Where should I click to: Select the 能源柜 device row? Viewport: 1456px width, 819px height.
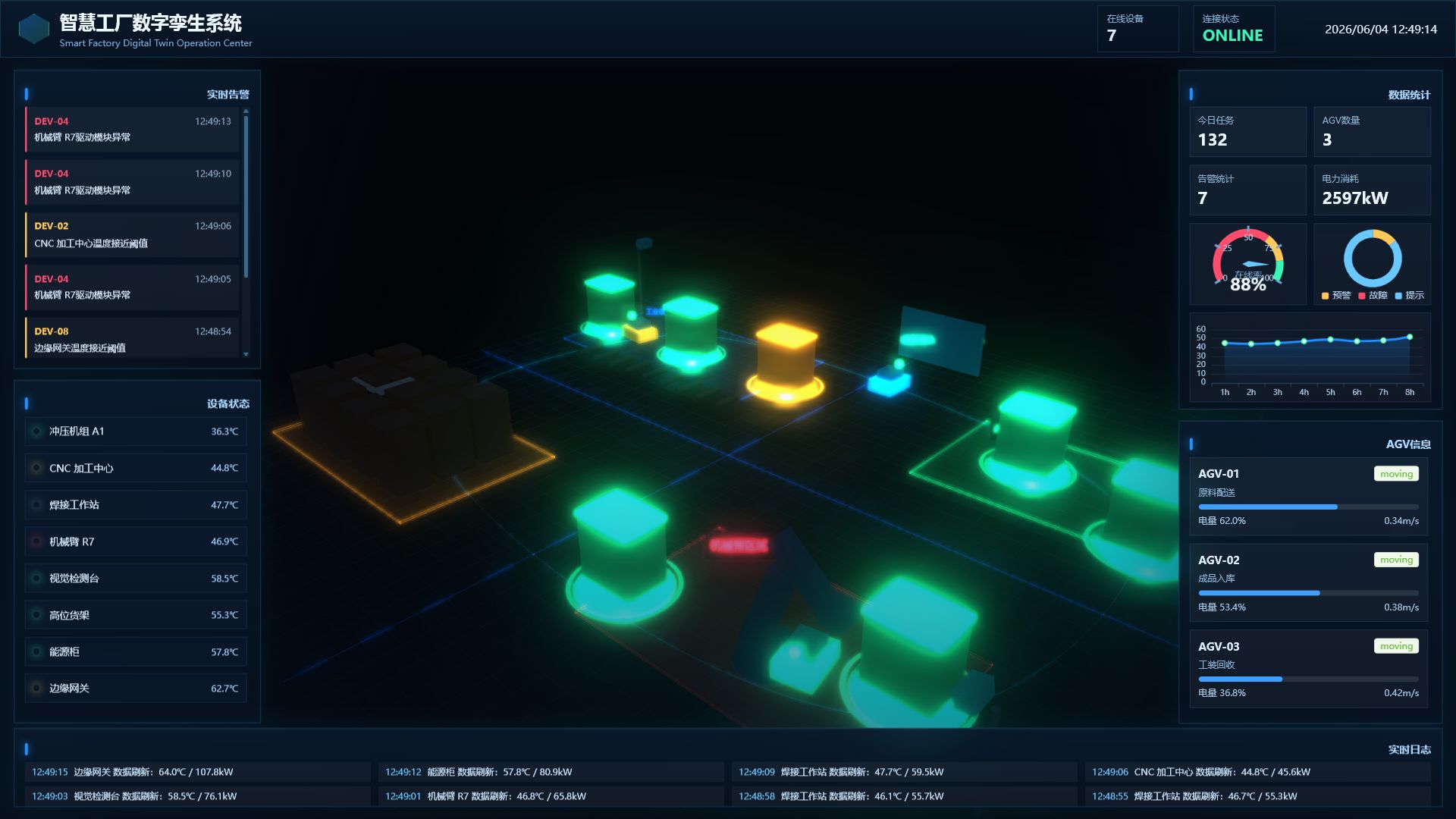tap(136, 651)
